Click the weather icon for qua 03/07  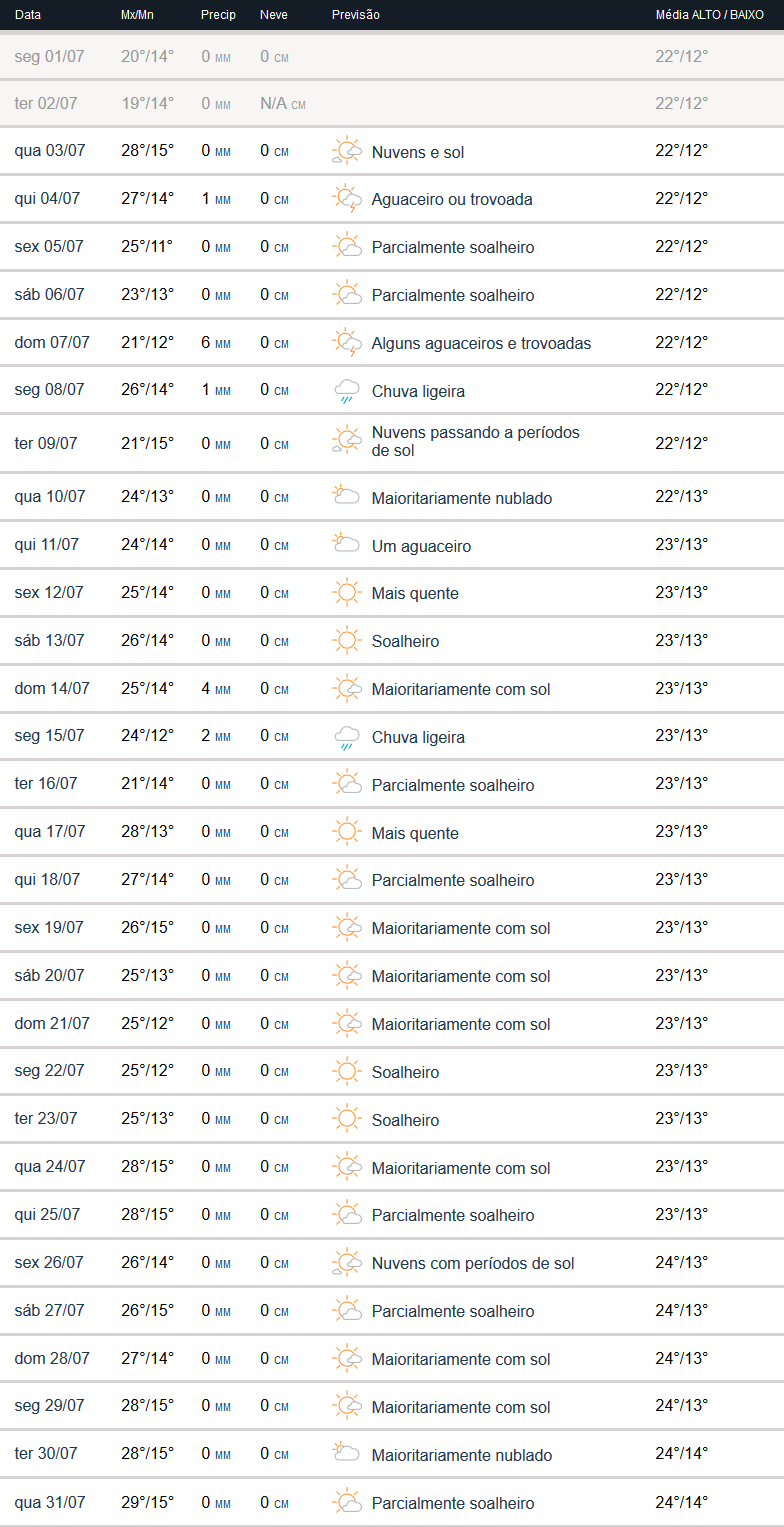click(x=346, y=152)
